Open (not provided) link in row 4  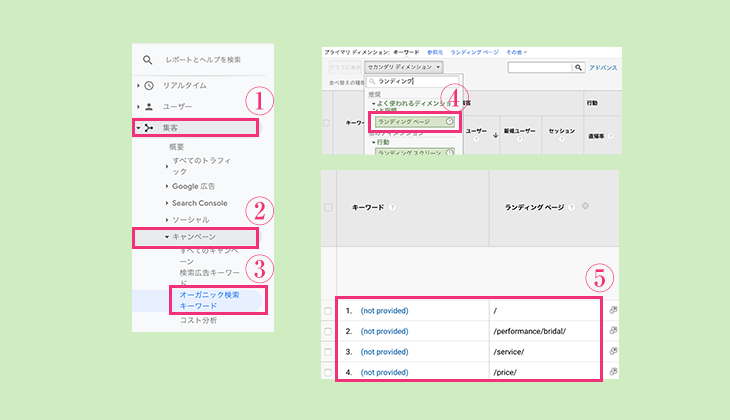385,372
